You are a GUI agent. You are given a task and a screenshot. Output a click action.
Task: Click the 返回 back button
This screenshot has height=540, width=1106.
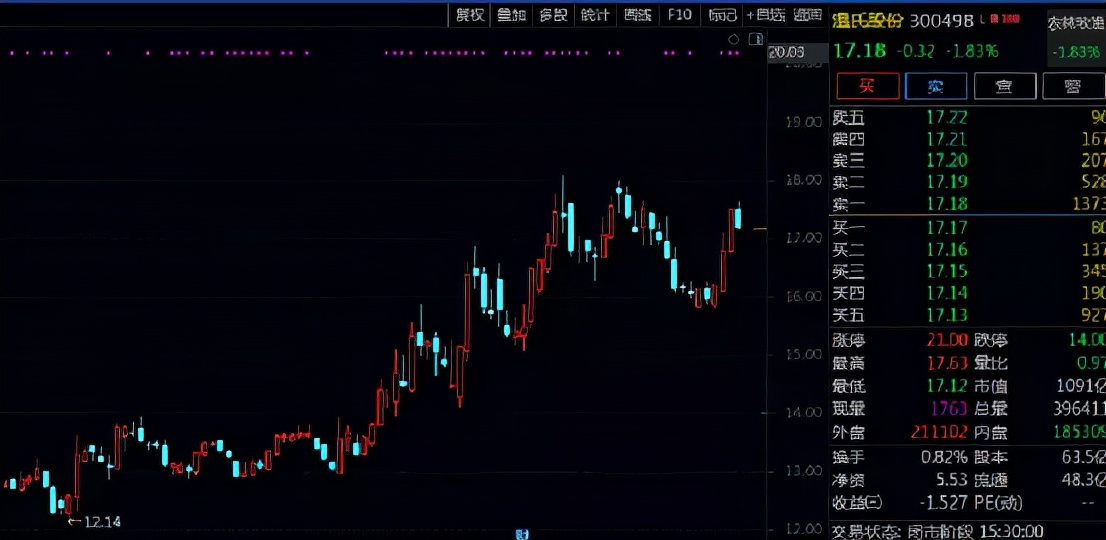pyautogui.click(x=808, y=15)
